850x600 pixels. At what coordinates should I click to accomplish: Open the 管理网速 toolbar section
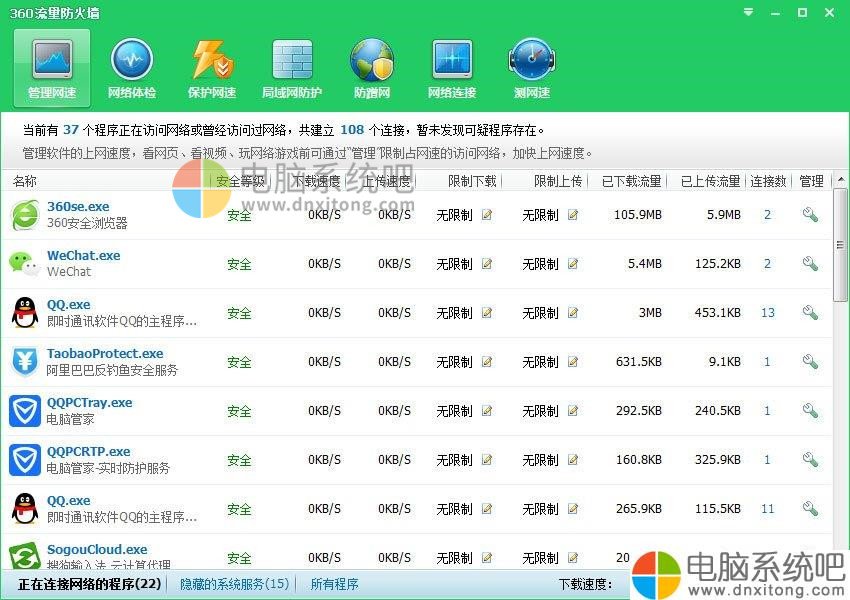click(x=52, y=68)
